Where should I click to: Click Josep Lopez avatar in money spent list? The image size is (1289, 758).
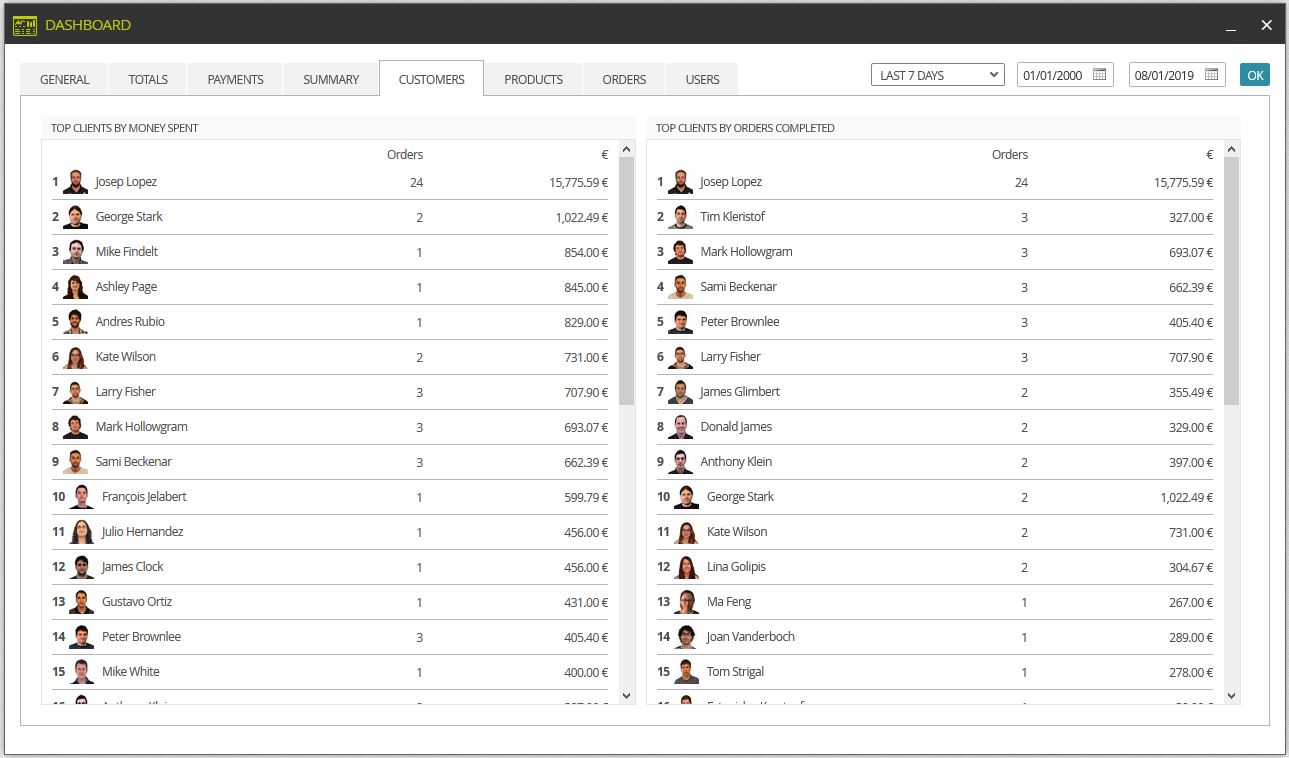click(x=75, y=182)
